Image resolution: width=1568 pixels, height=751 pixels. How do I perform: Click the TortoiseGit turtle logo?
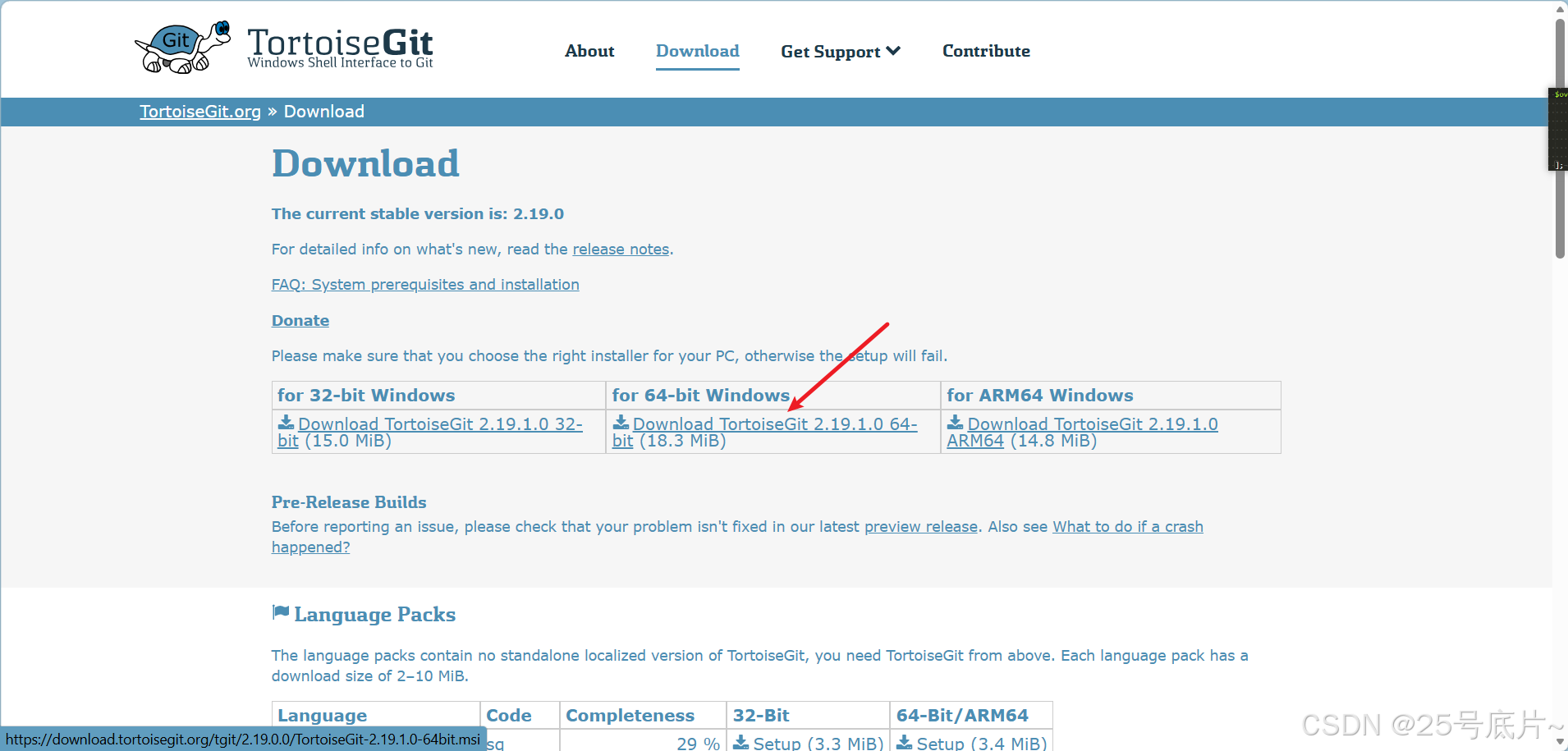point(182,48)
